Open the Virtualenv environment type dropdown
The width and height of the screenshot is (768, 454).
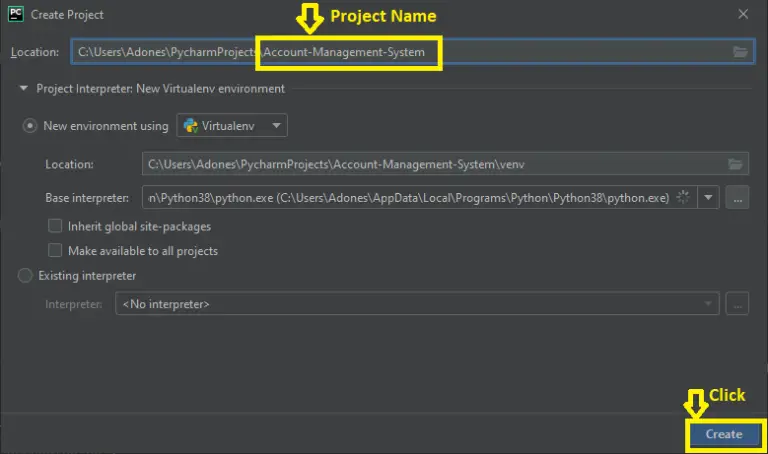tap(232, 126)
